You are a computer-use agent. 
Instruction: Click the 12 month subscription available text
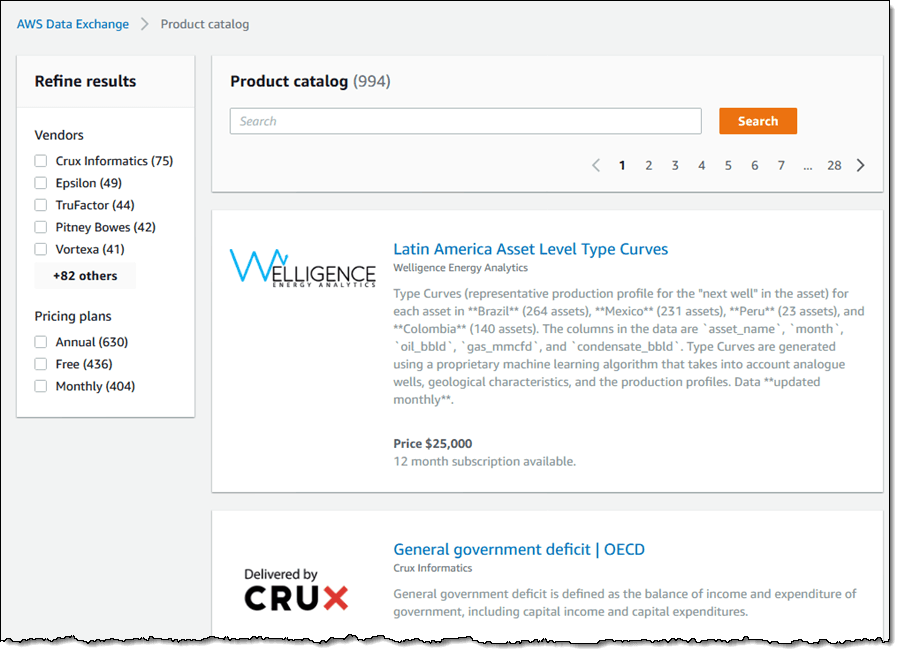click(484, 462)
